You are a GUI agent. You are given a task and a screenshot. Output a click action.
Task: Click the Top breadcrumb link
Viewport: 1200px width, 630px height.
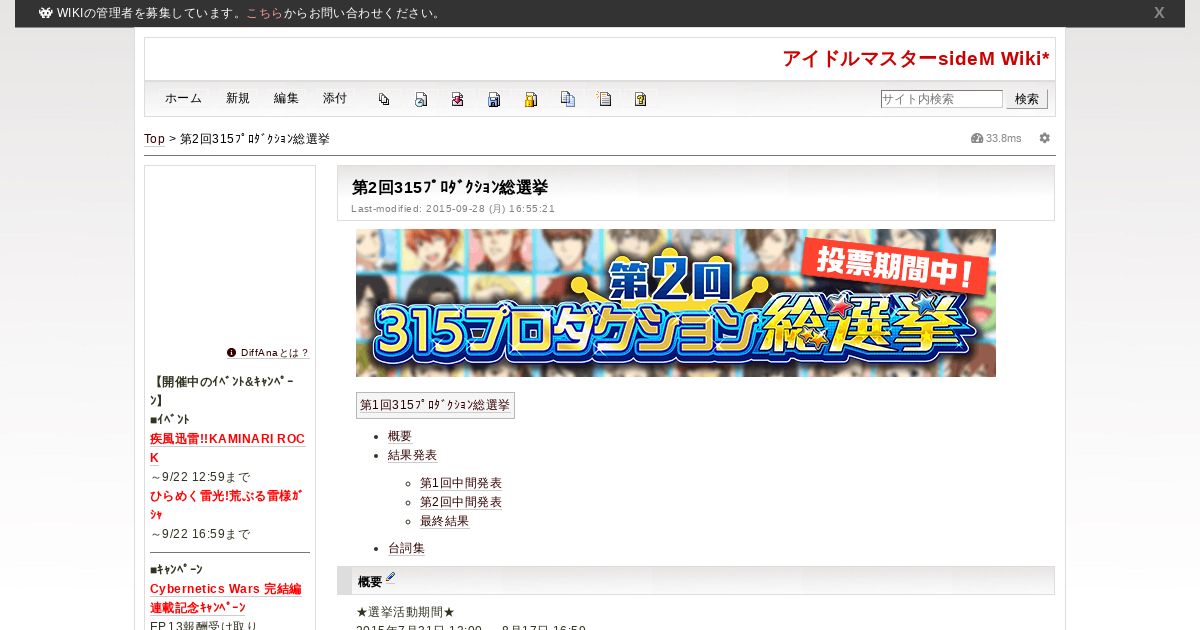[154, 139]
